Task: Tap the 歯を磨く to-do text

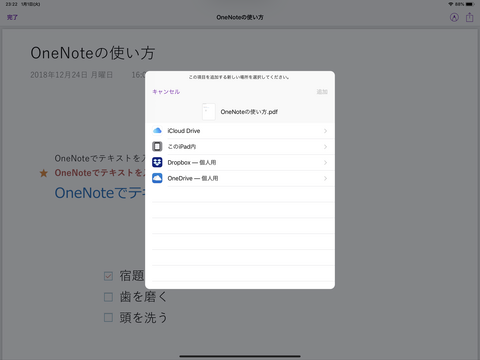Action: click(x=143, y=297)
